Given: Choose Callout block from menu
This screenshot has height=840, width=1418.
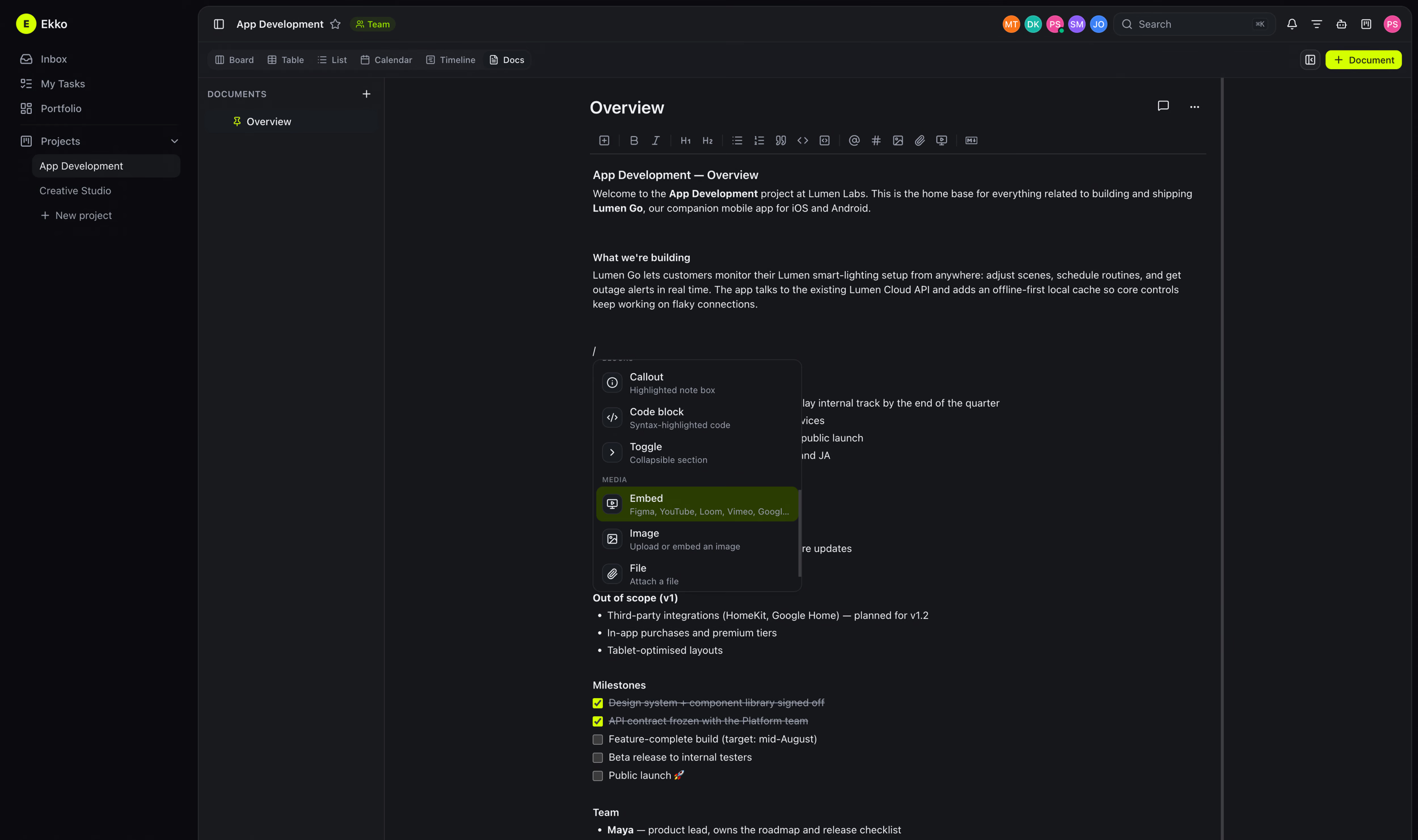Looking at the screenshot, I should click(x=697, y=382).
